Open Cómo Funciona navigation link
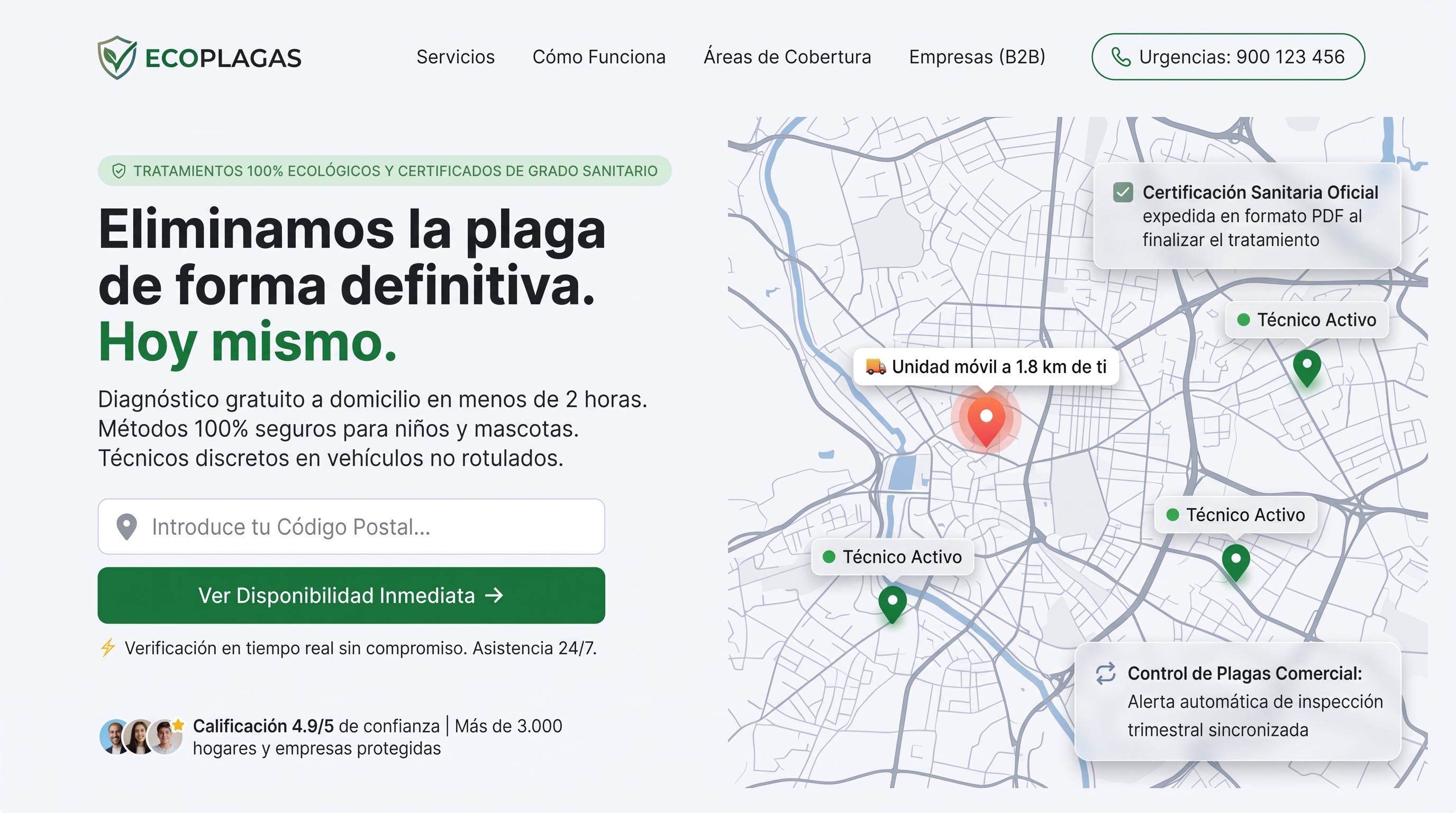1456x813 pixels. pyautogui.click(x=599, y=57)
